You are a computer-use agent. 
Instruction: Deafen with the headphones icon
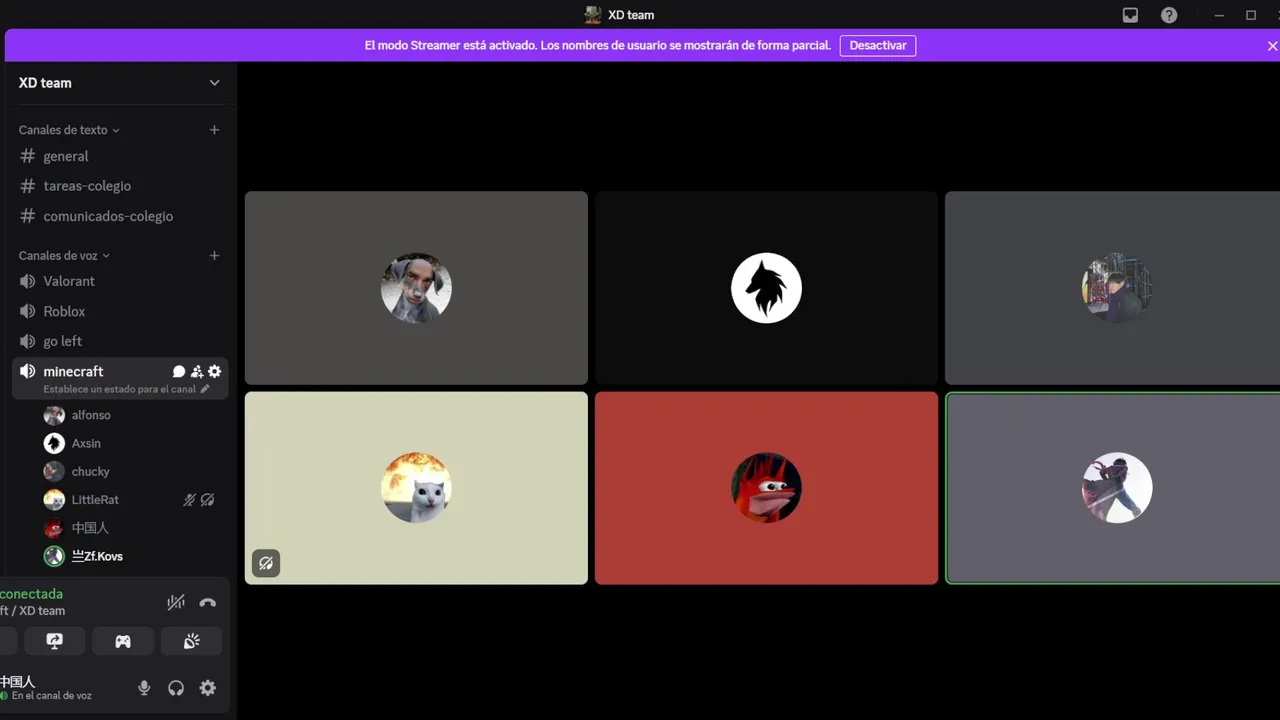click(176, 688)
